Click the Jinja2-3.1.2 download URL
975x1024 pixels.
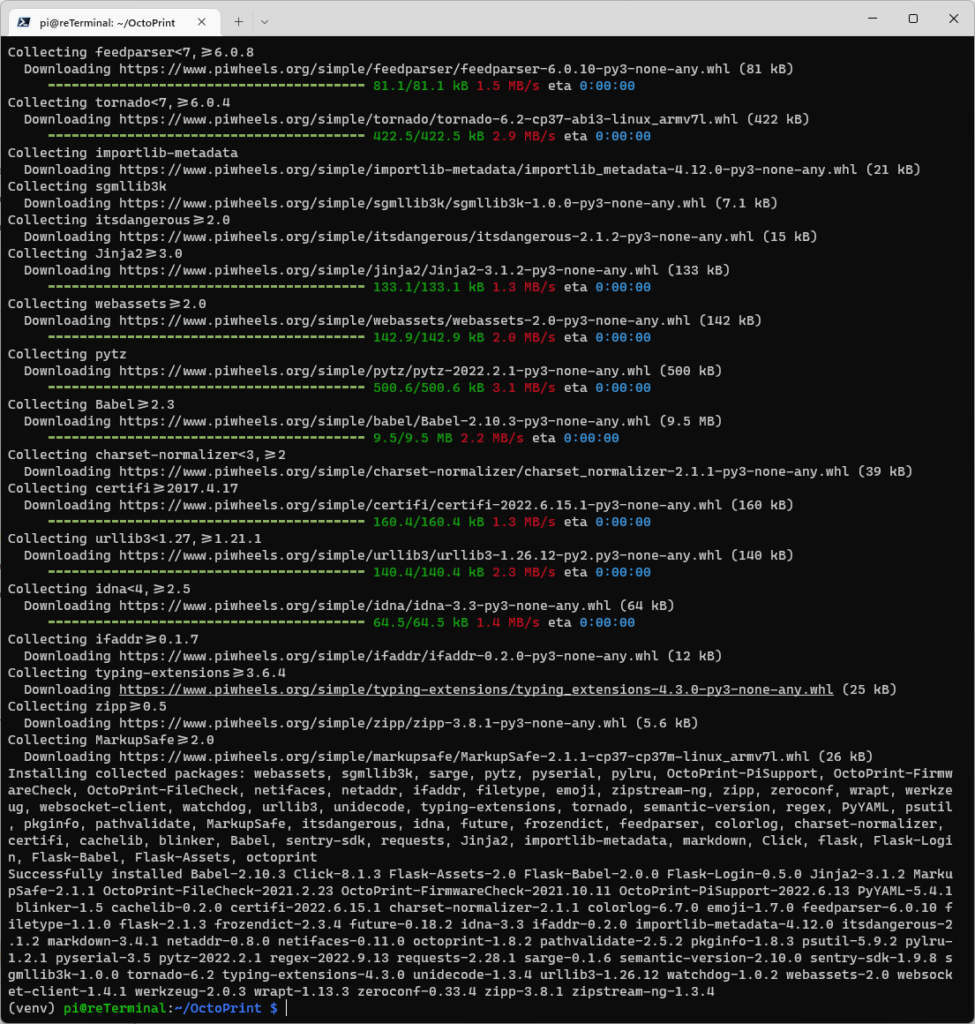[389, 270]
